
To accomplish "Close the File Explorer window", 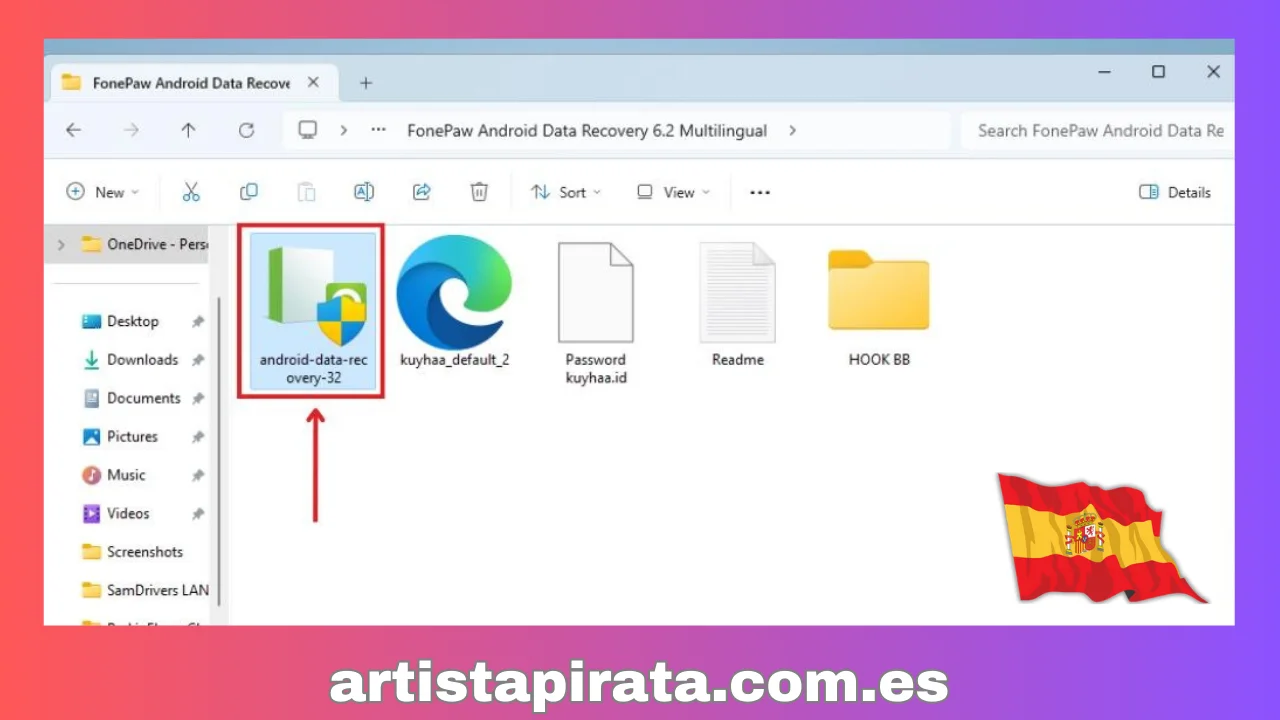I will pos(1213,72).
